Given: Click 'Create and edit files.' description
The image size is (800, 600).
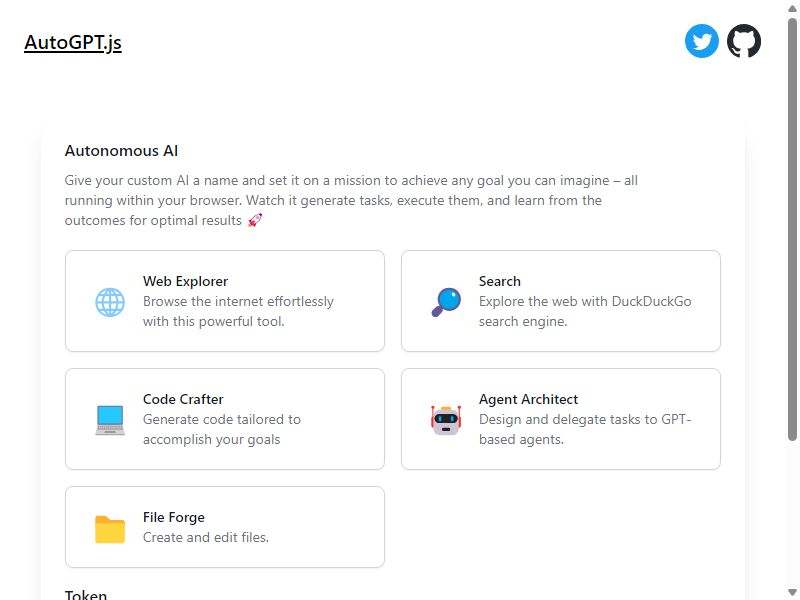Looking at the screenshot, I should 206,537.
